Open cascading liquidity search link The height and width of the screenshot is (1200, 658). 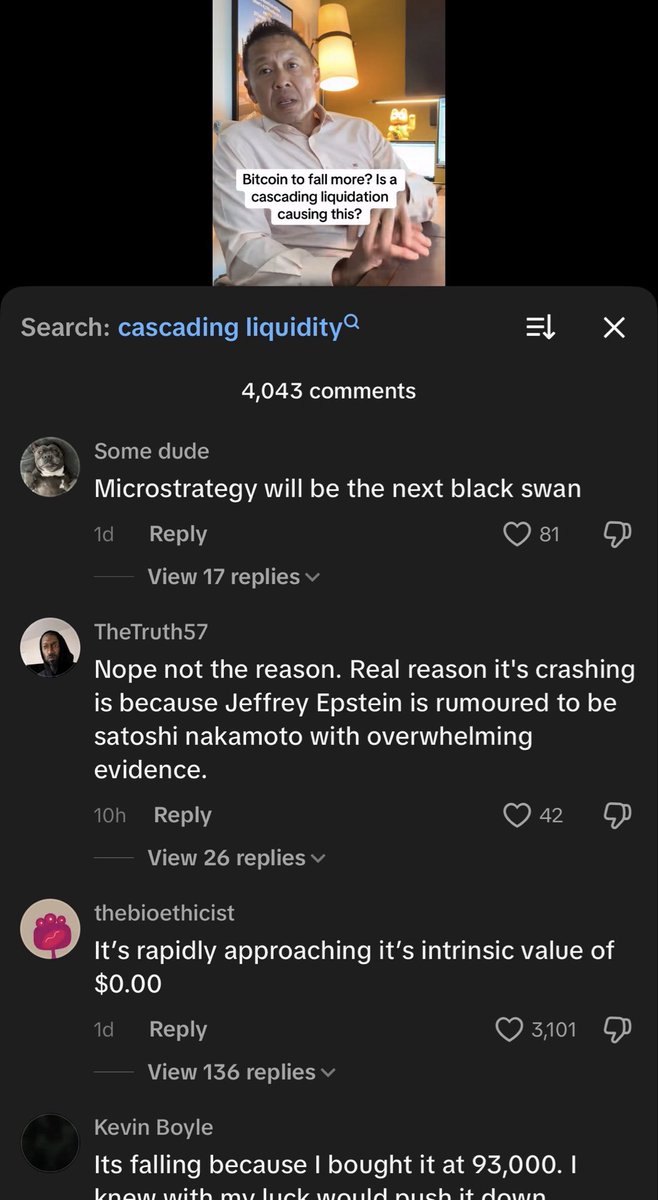click(230, 328)
